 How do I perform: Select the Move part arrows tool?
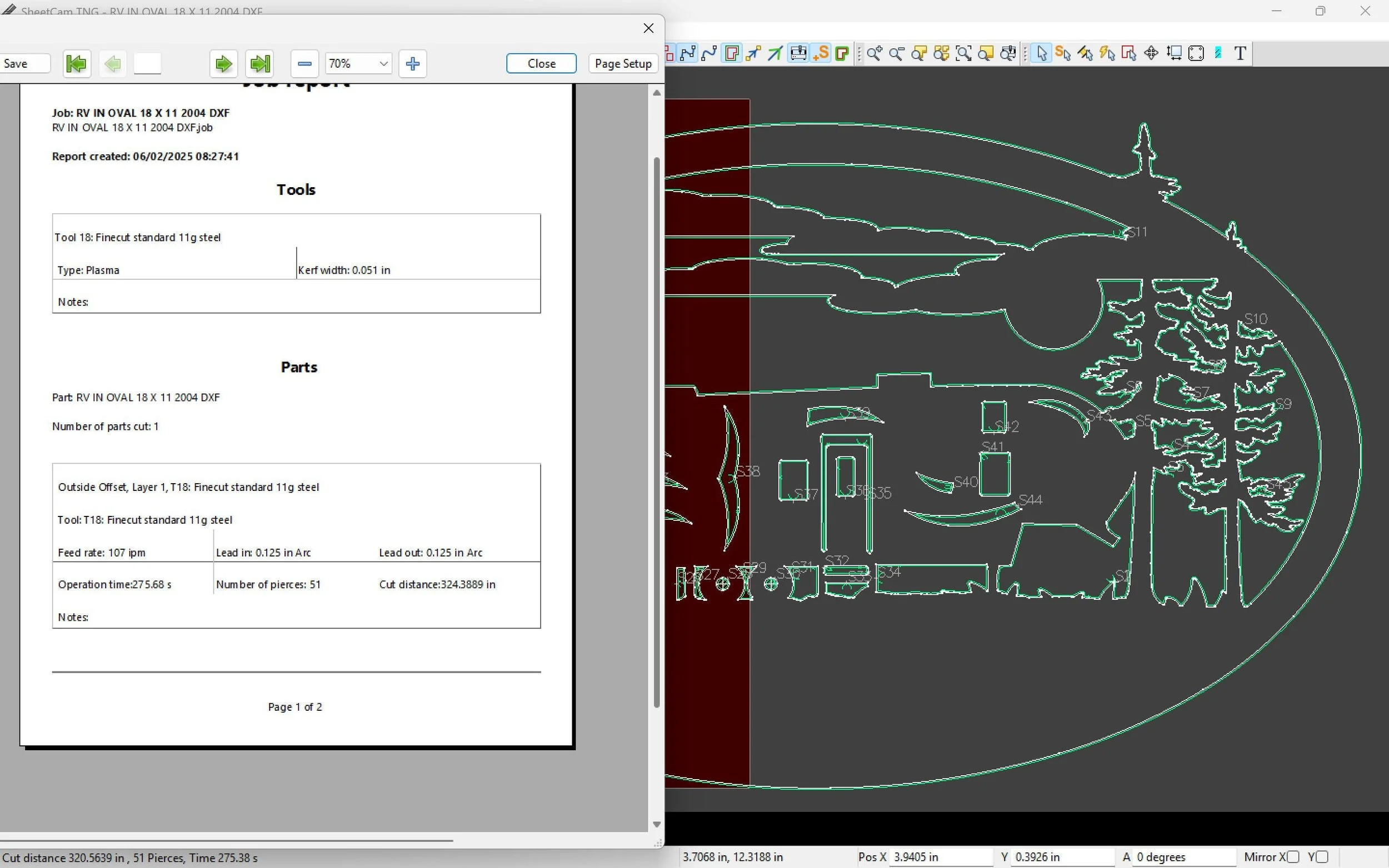click(1151, 53)
